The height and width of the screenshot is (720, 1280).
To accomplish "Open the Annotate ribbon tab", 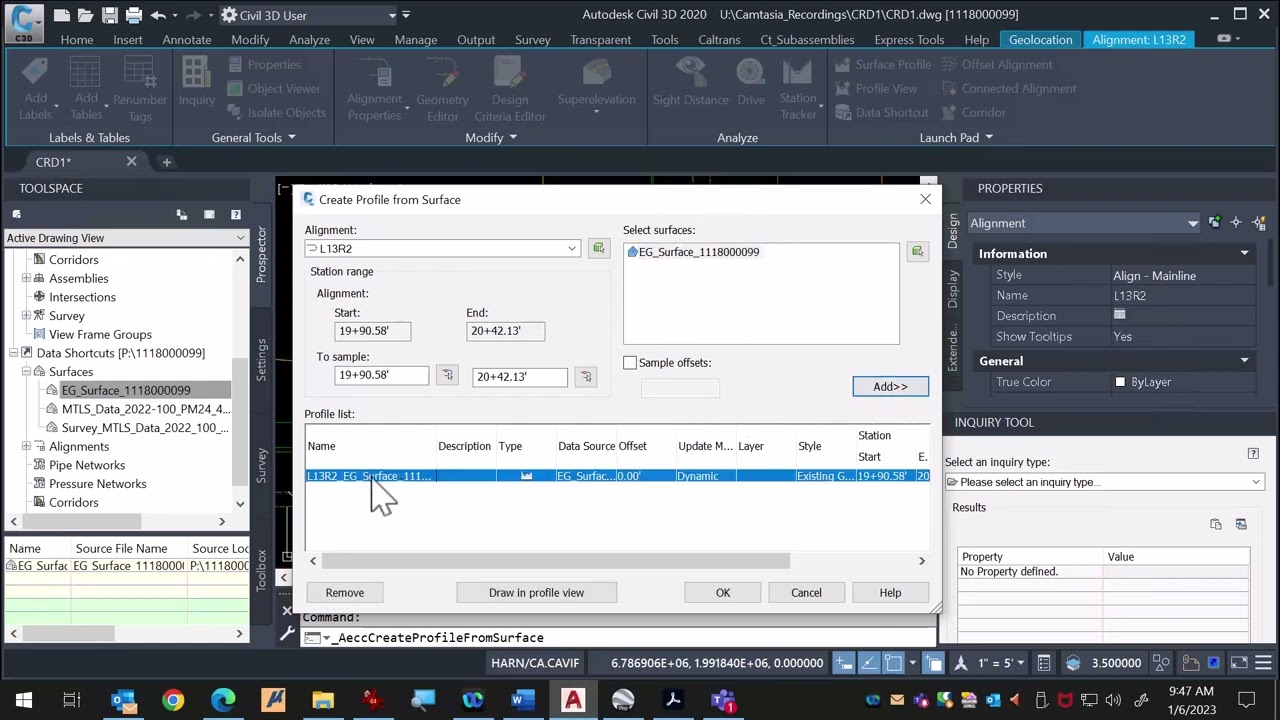I will pos(187,40).
